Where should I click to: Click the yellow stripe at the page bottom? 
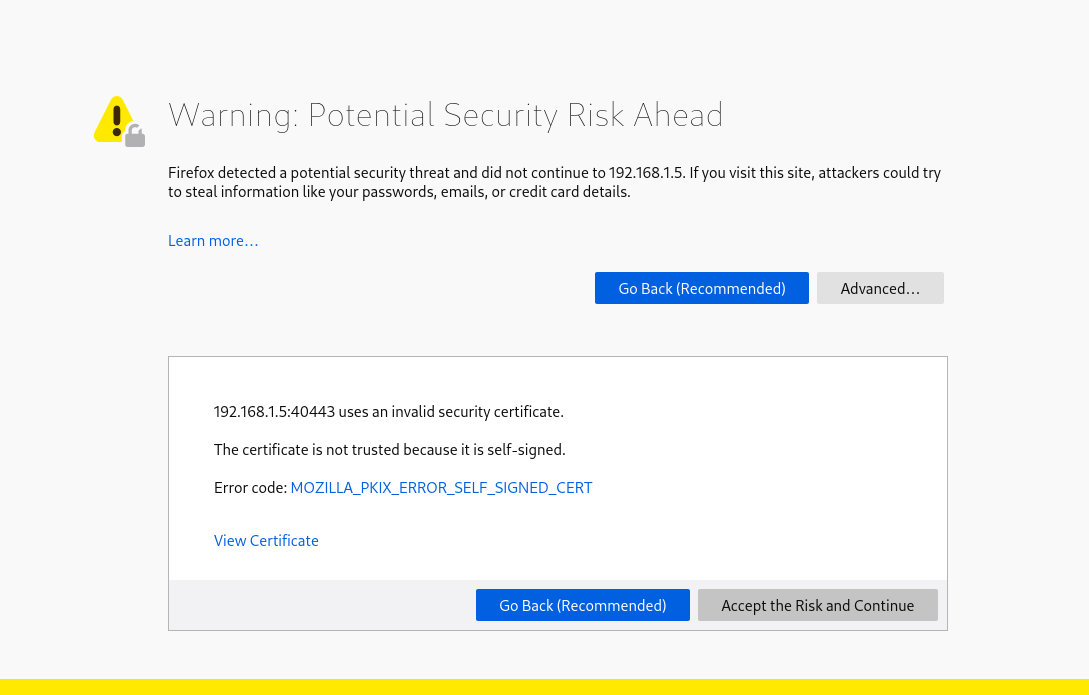(x=544, y=687)
